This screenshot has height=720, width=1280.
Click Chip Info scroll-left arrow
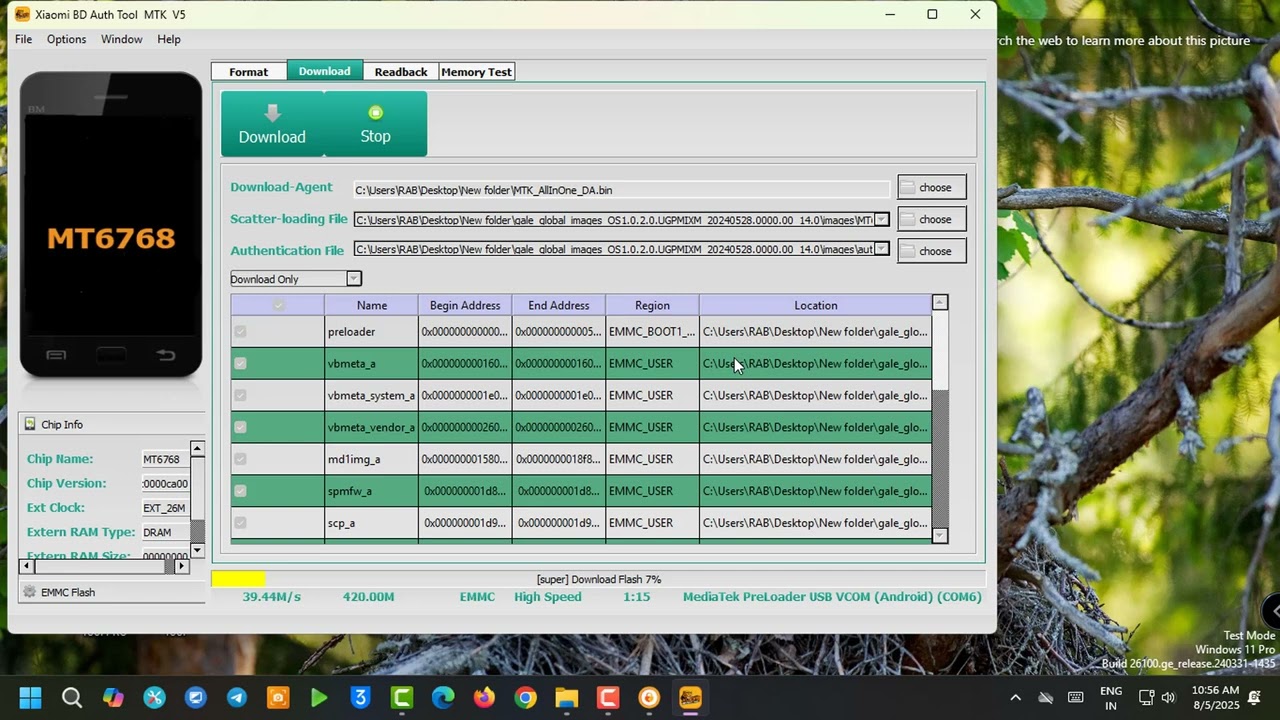[x=28, y=566]
